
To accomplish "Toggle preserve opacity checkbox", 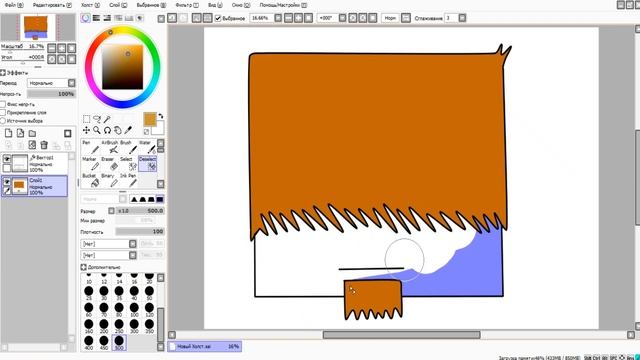I will (x=3, y=104).
